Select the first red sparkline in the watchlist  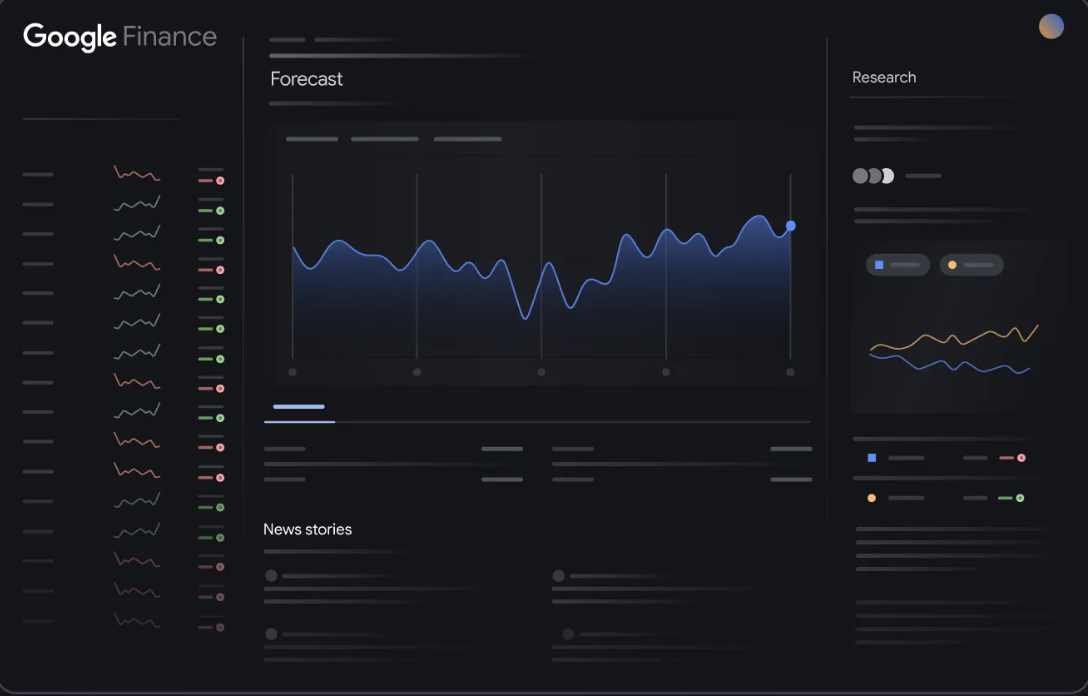tap(135, 174)
